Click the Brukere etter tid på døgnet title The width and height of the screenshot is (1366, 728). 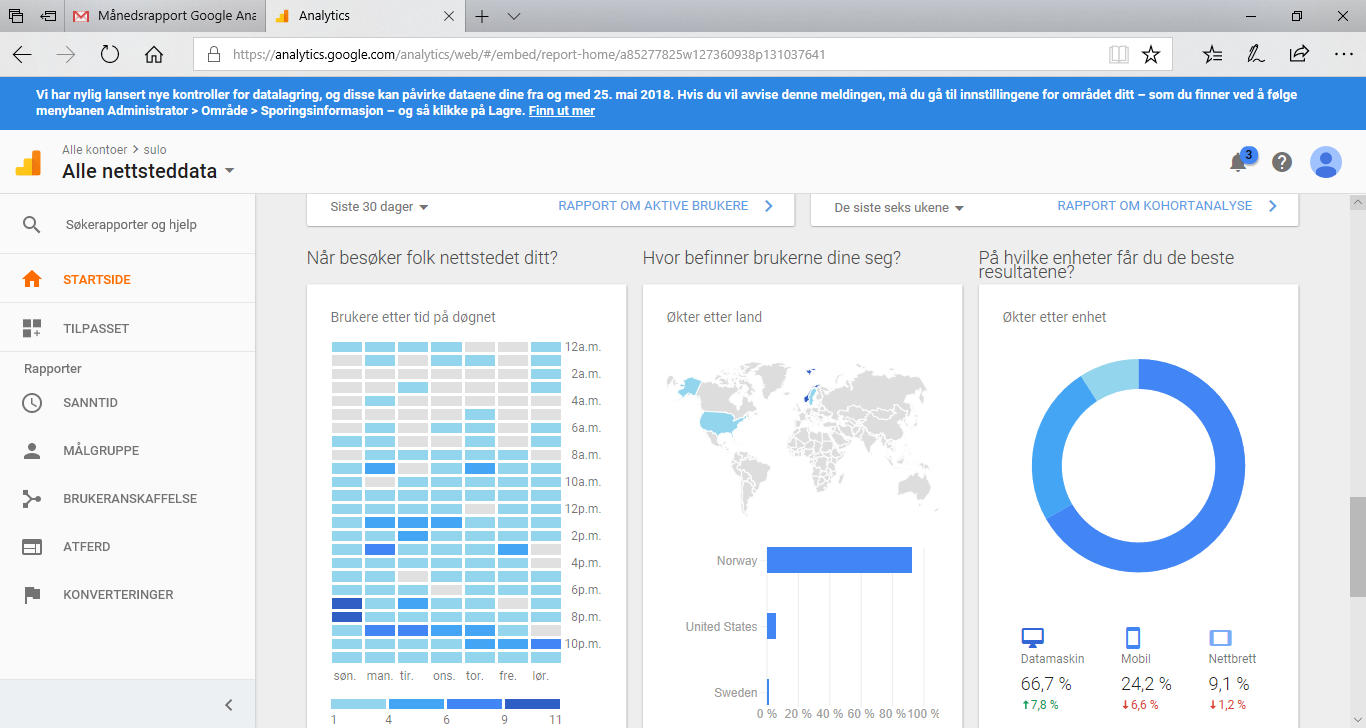click(413, 317)
